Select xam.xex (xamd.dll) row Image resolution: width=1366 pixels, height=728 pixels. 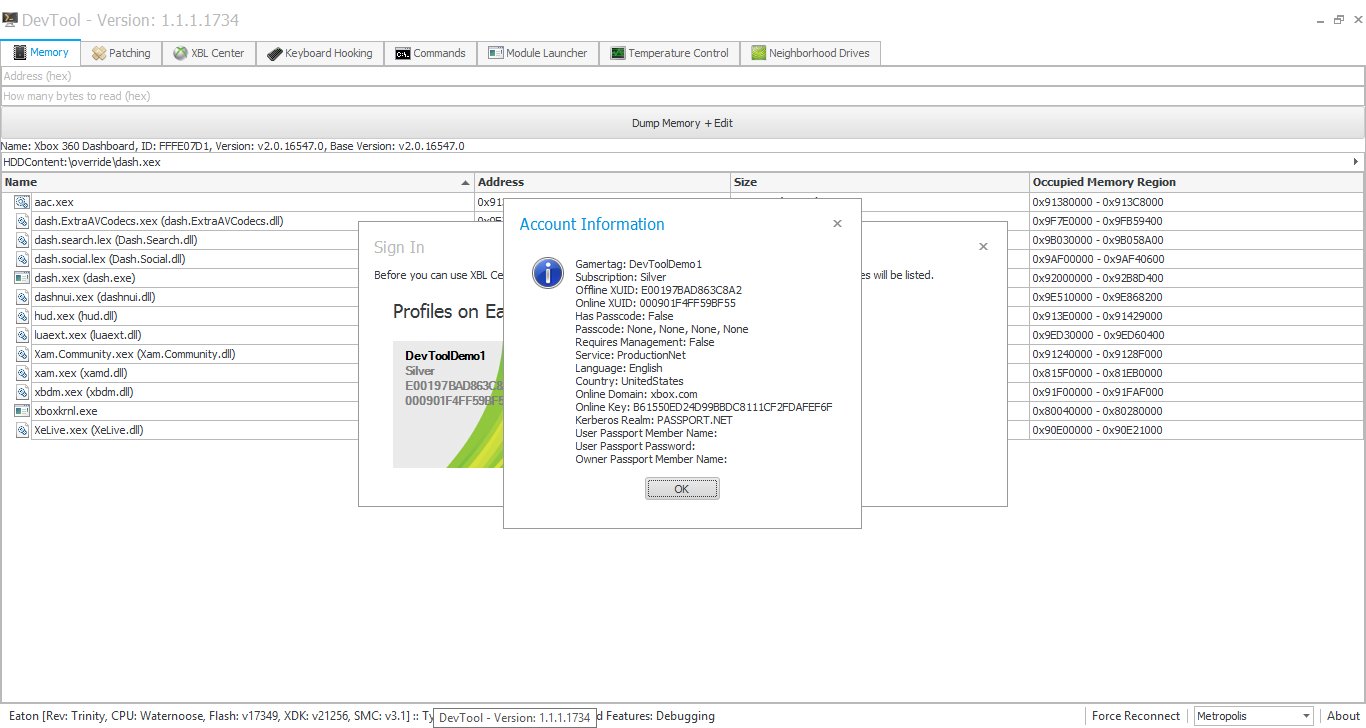click(x=81, y=373)
